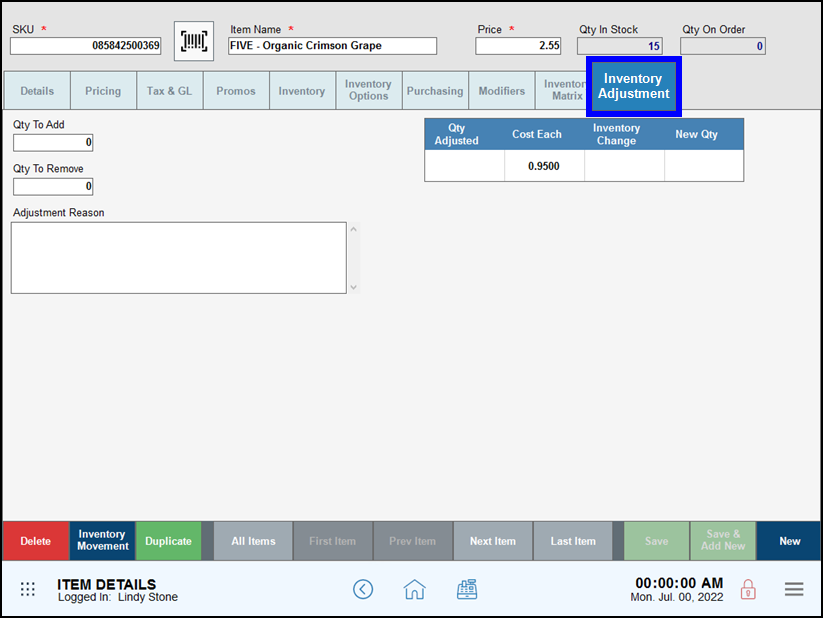Open Inventory Movement from the bottom toolbar

(x=101, y=541)
